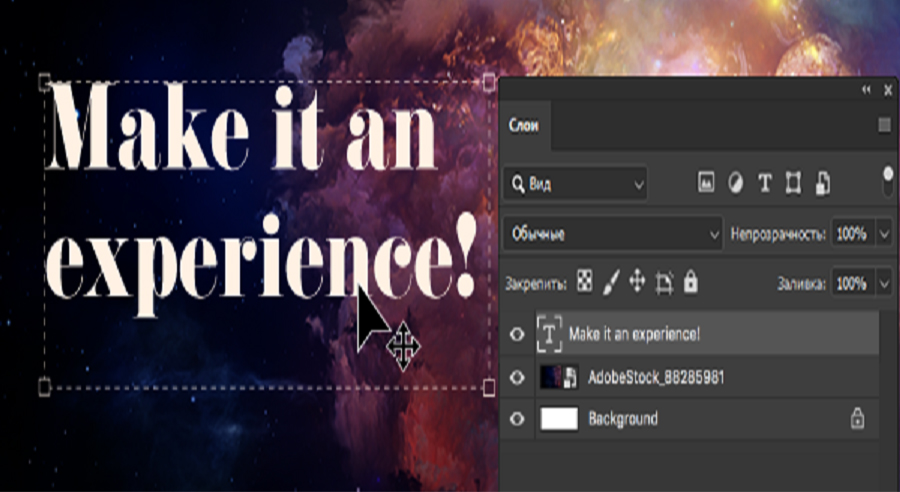Viewport: 900px width, 492px height.
Task: Filter layers by shape layer icon
Action: 794,183
